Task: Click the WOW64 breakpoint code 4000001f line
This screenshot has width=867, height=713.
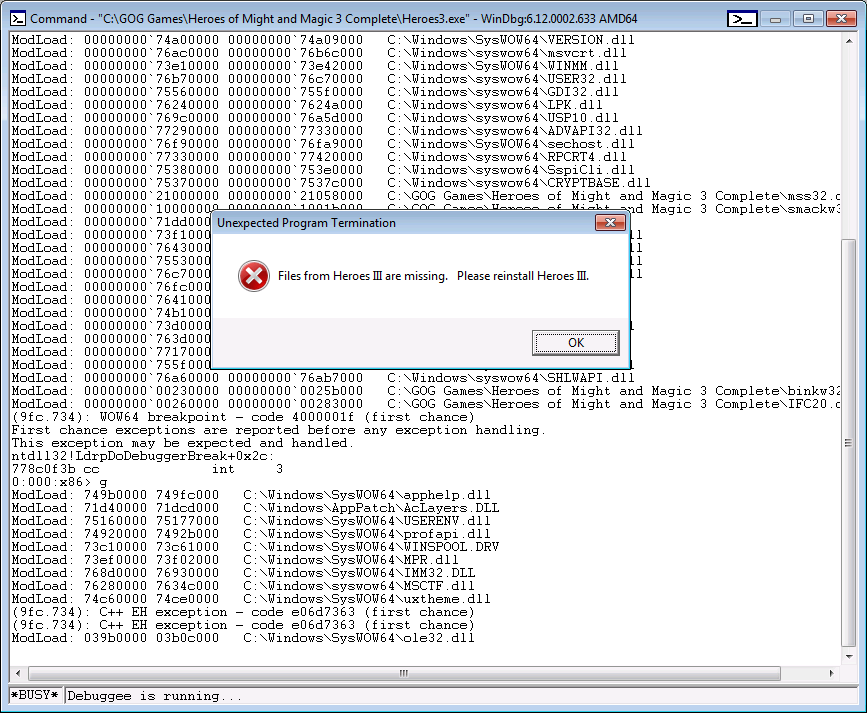Action: click(x=243, y=417)
